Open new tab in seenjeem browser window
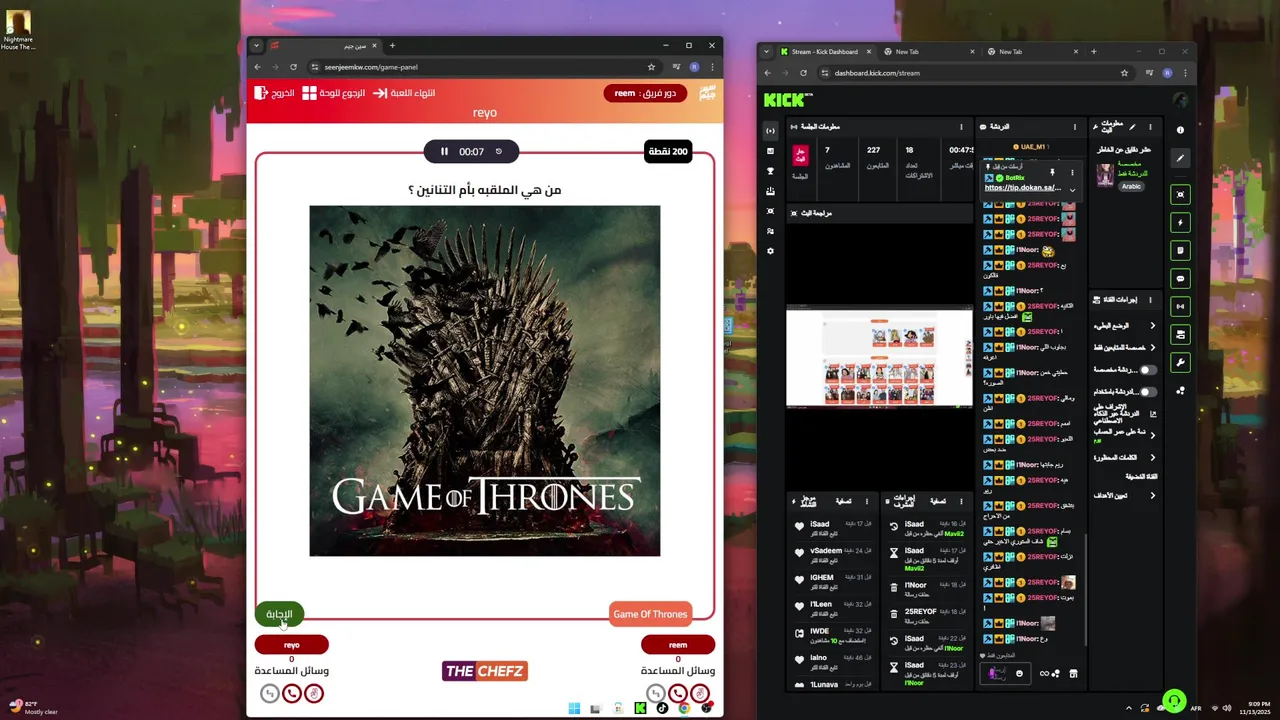This screenshot has height=720, width=1280. point(392,45)
